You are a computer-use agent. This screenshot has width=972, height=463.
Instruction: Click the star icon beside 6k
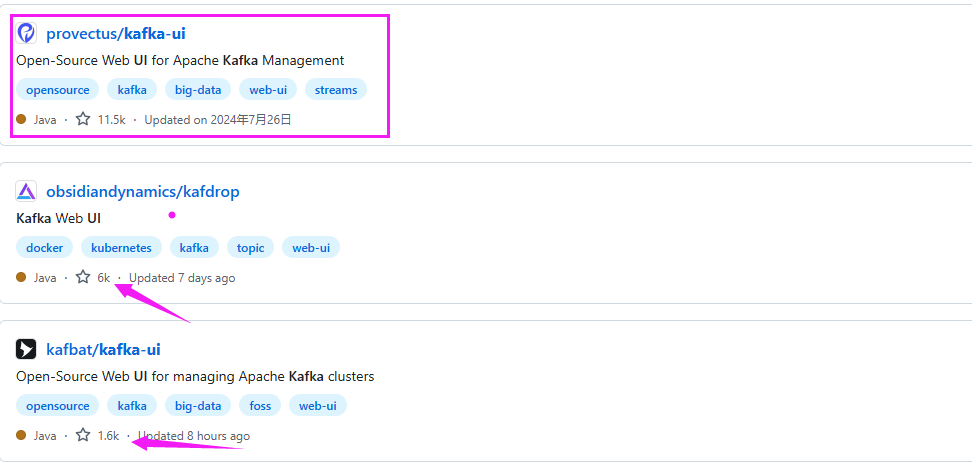[83, 277]
